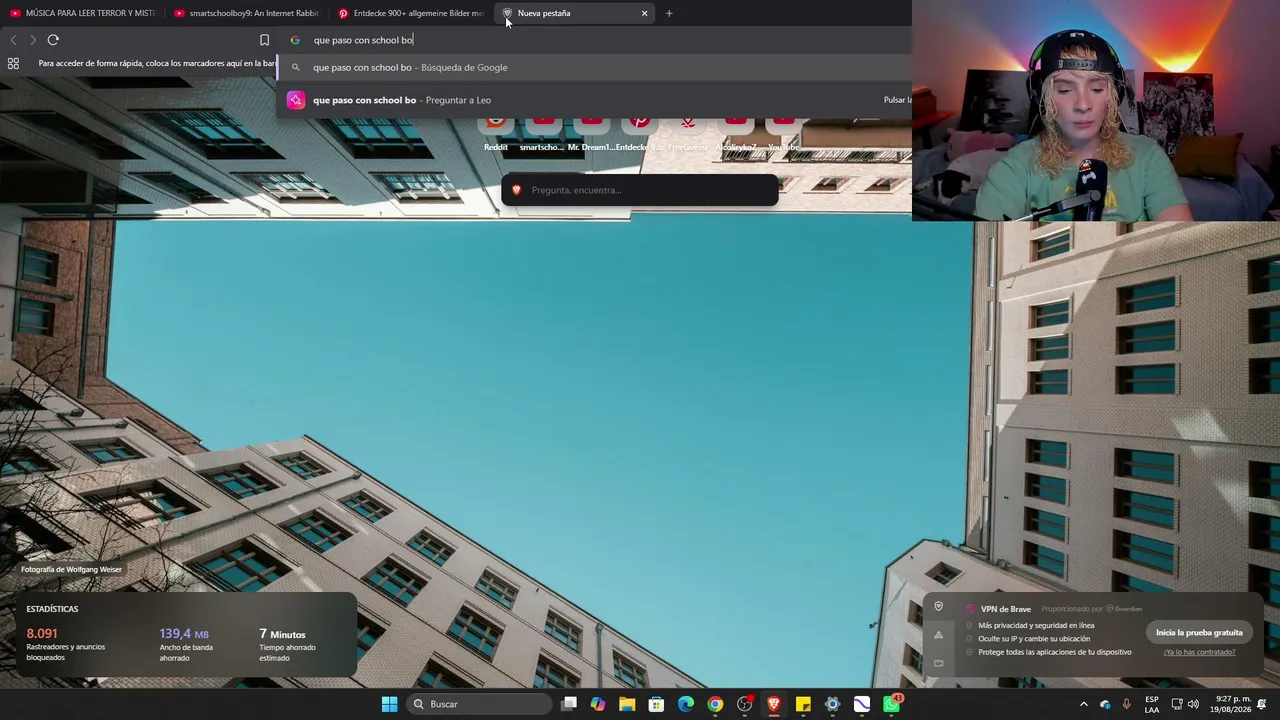The width and height of the screenshot is (1280, 720).
Task: Open volume settings from the speaker icon
Action: pos(1192,704)
